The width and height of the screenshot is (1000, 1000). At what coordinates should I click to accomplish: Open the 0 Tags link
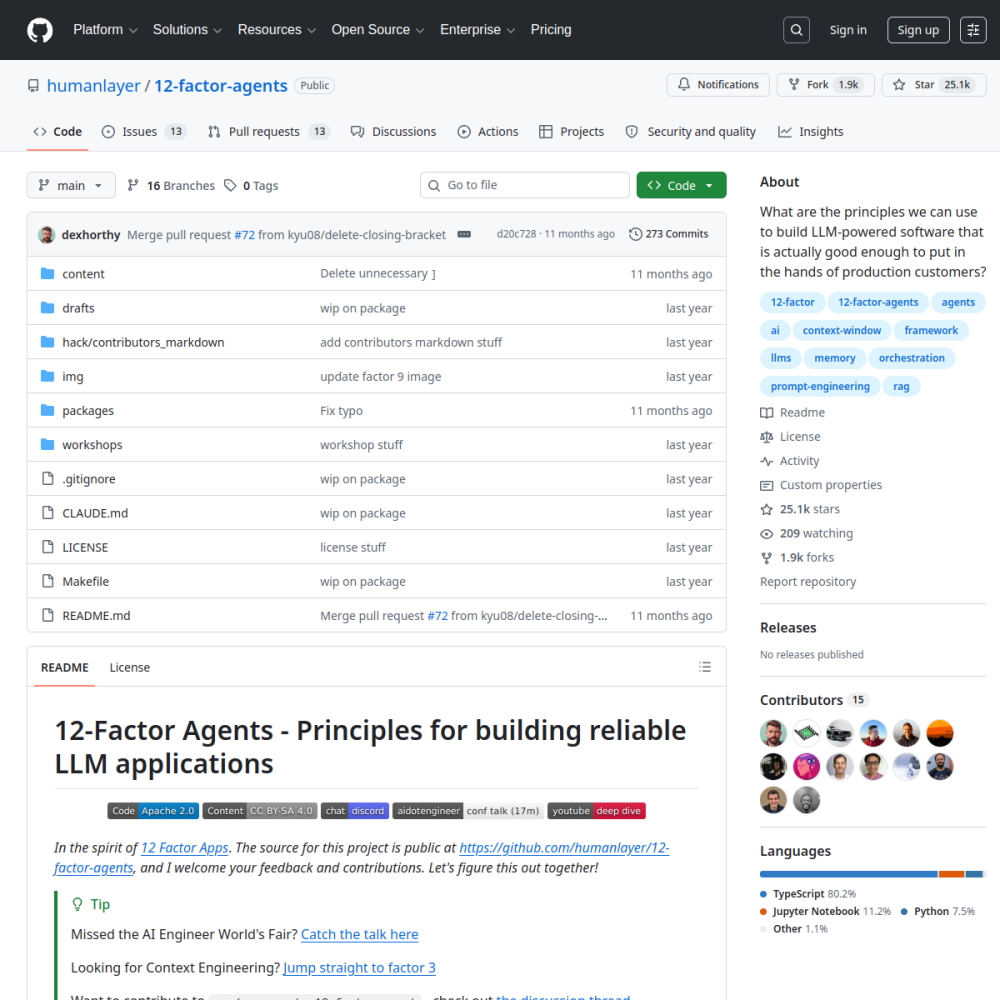coord(251,186)
